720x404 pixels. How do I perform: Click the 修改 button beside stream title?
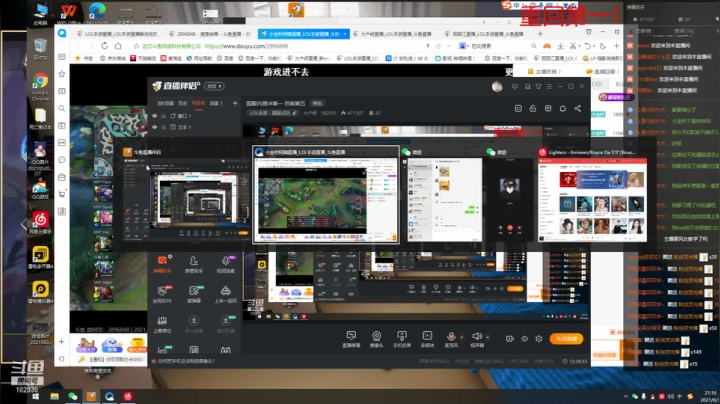[317, 103]
